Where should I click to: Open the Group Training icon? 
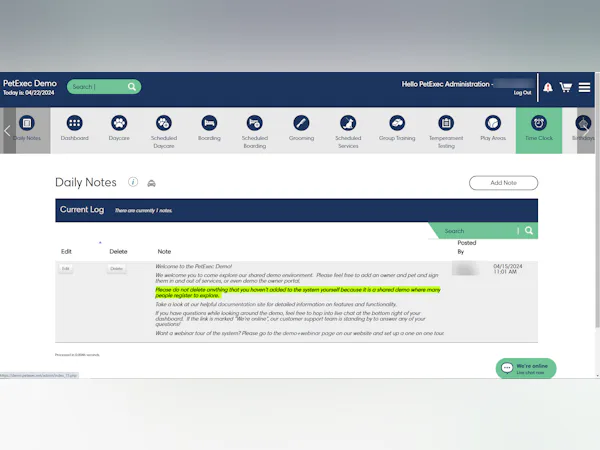(397, 123)
